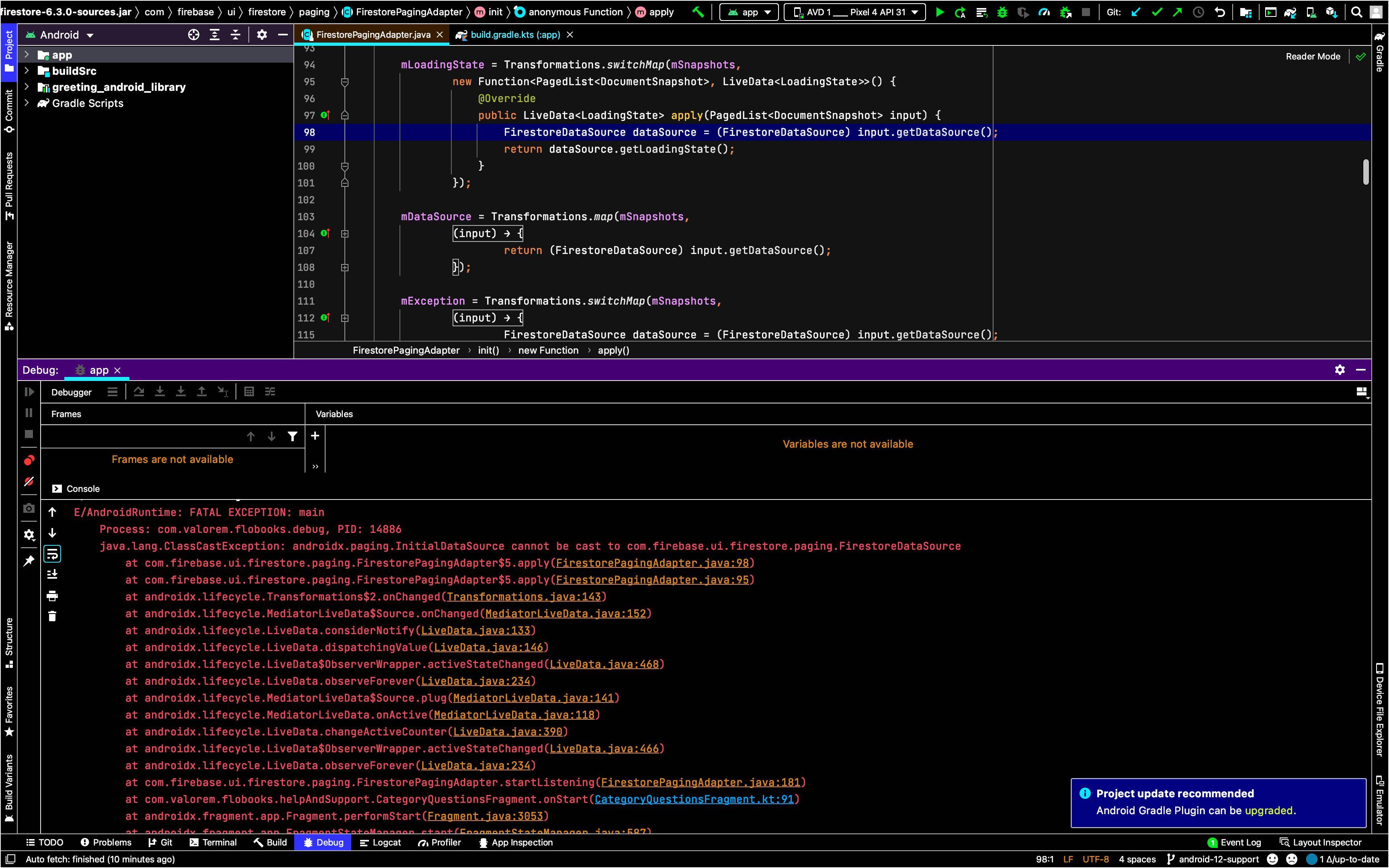
Task: Open CategoryQuestionsFragment.kt:91 stack trace link
Action: [x=694, y=799]
